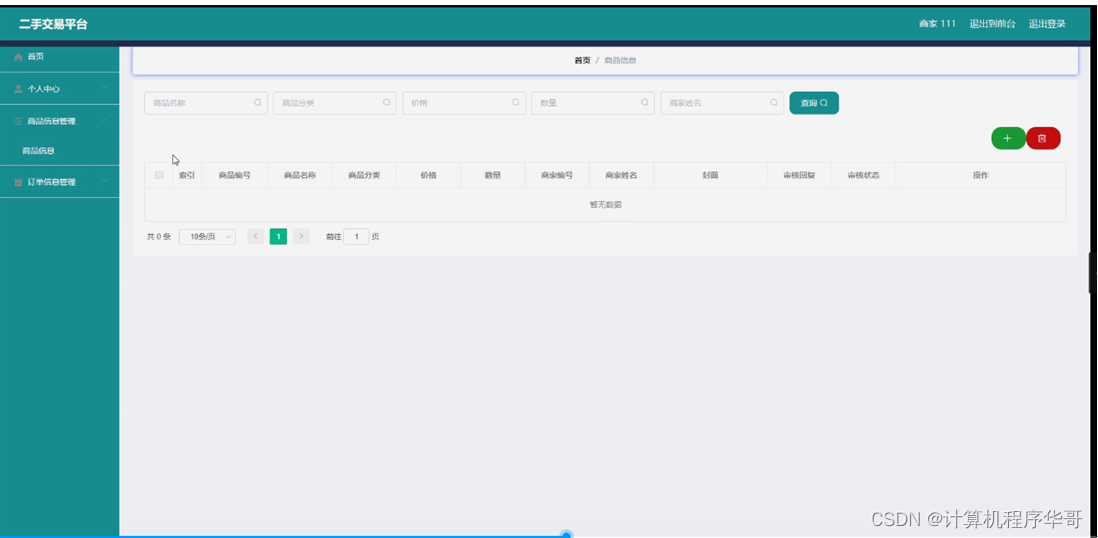This screenshot has width=1098, height=538.
Task: Click search icon in 数量 field
Action: point(645,102)
